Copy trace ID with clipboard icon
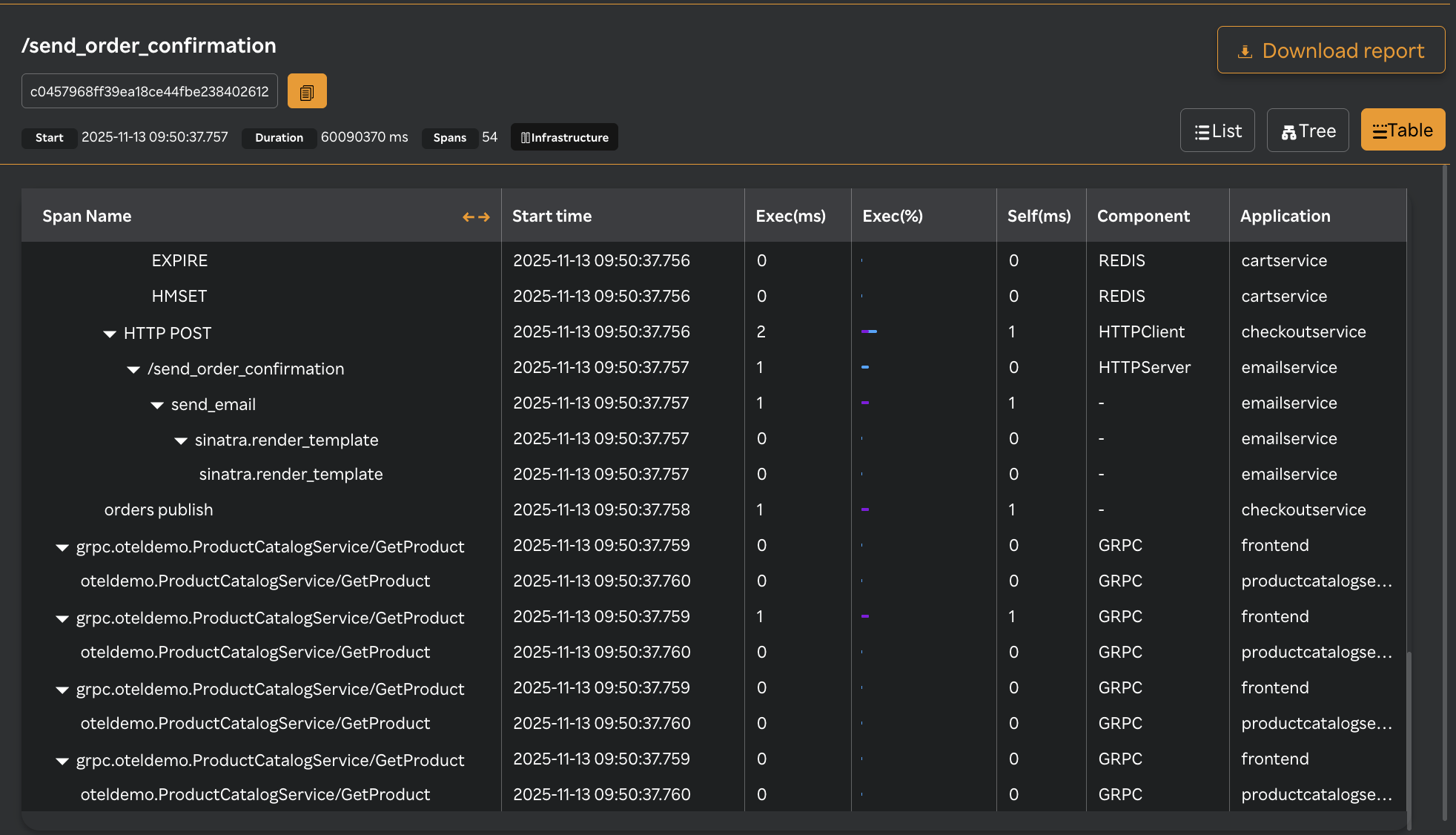The height and width of the screenshot is (835, 1456). click(307, 91)
